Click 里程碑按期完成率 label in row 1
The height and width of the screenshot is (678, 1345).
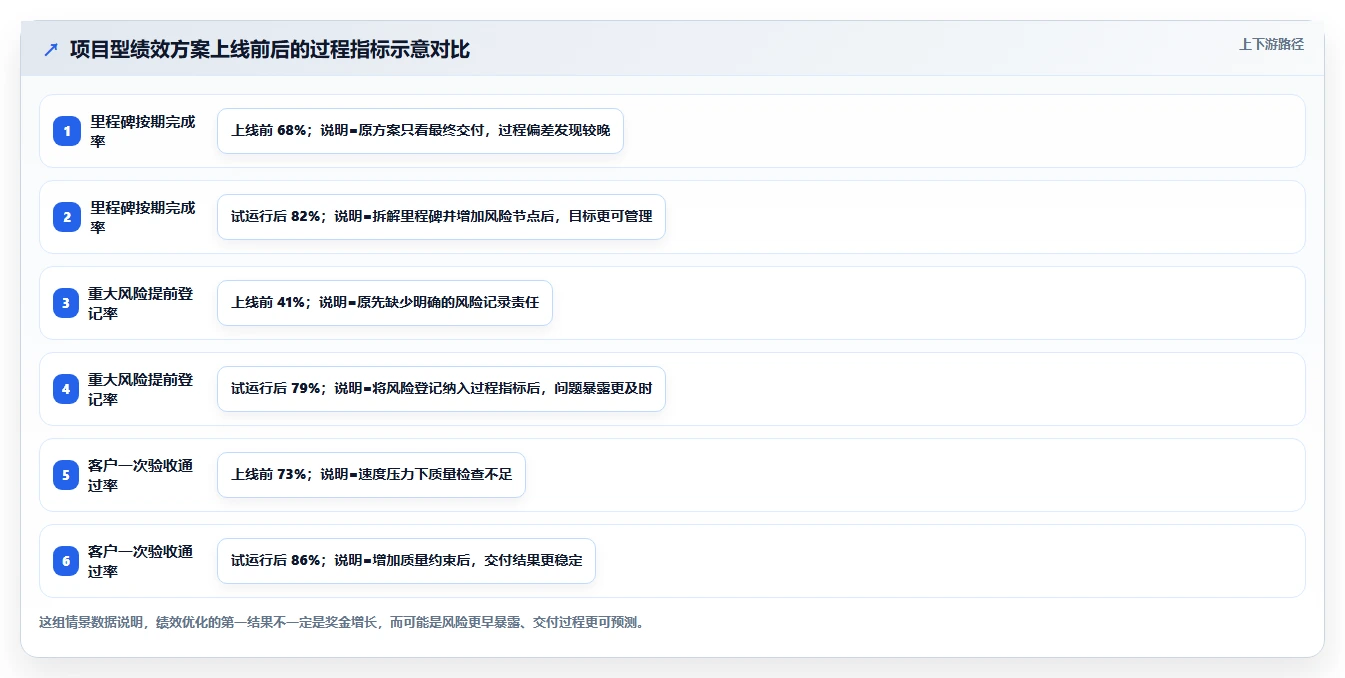click(143, 131)
